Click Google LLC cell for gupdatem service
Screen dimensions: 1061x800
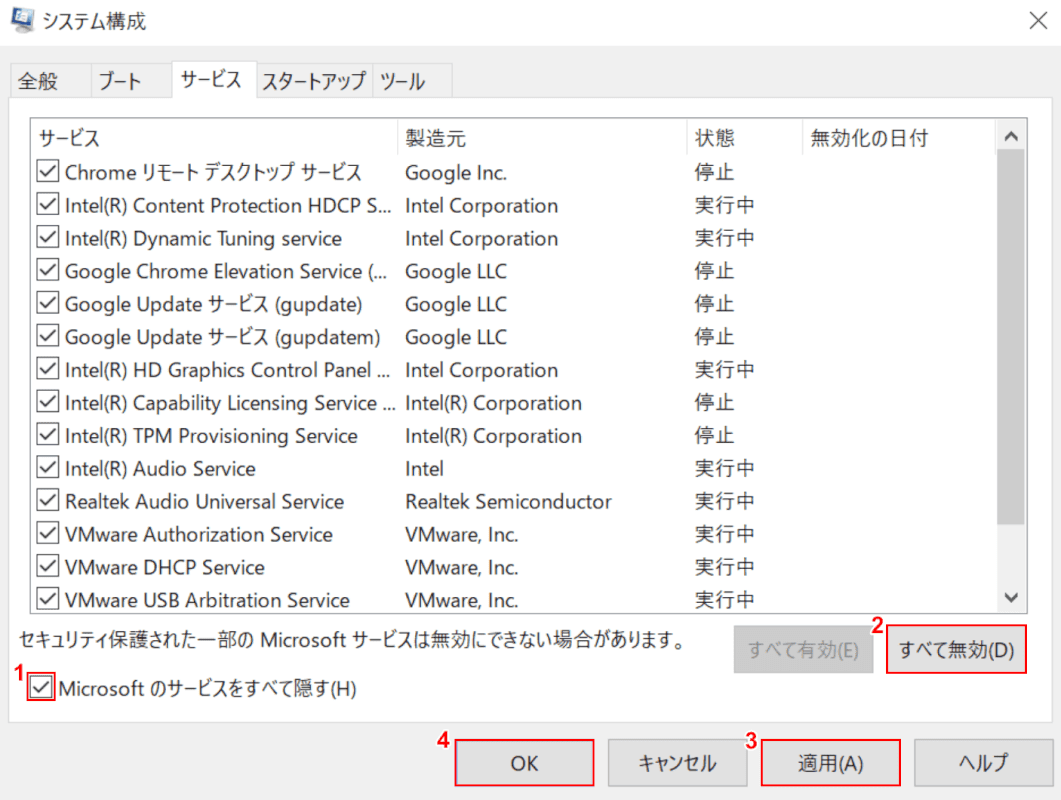456,337
